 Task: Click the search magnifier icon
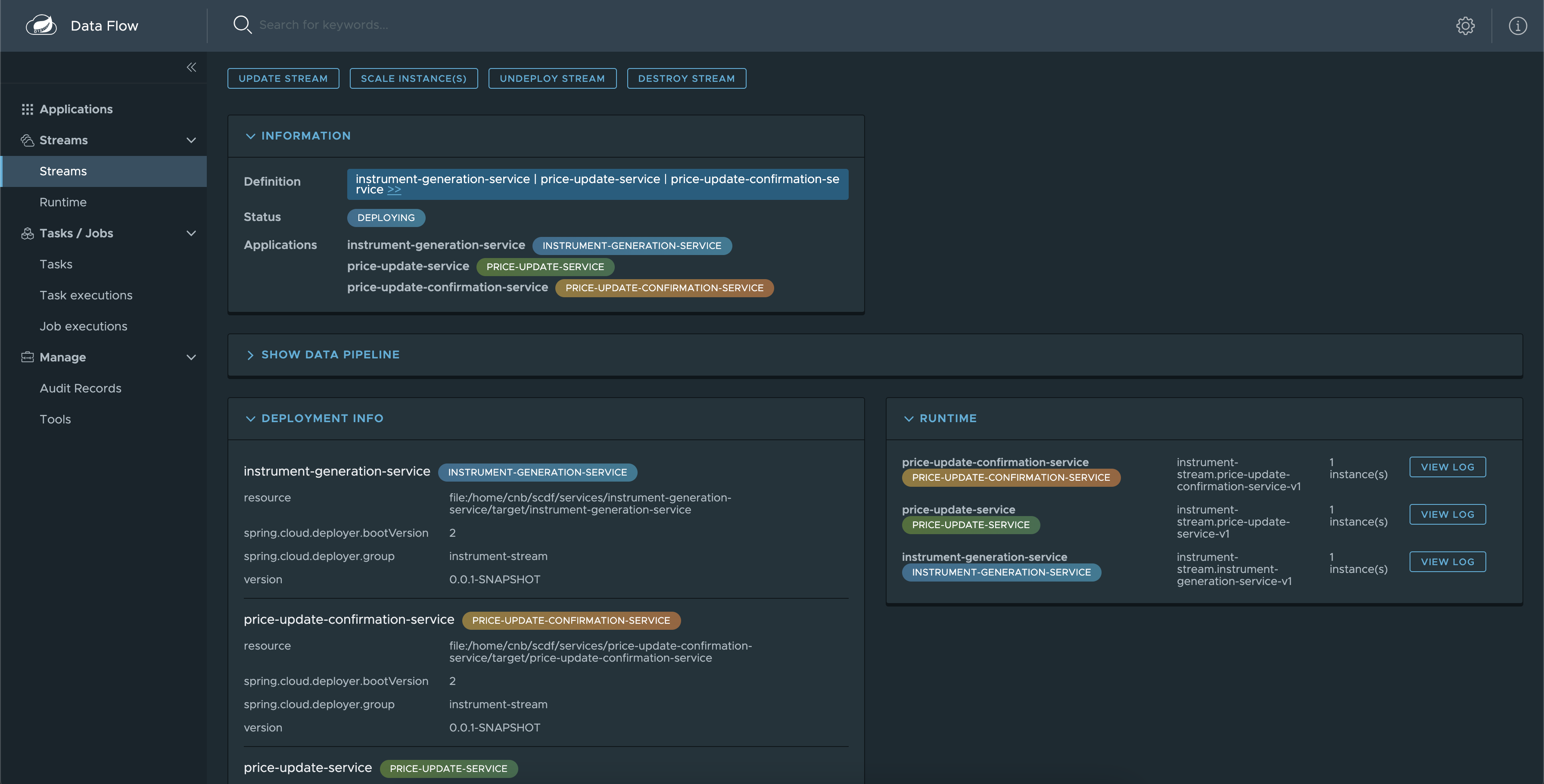coord(242,25)
